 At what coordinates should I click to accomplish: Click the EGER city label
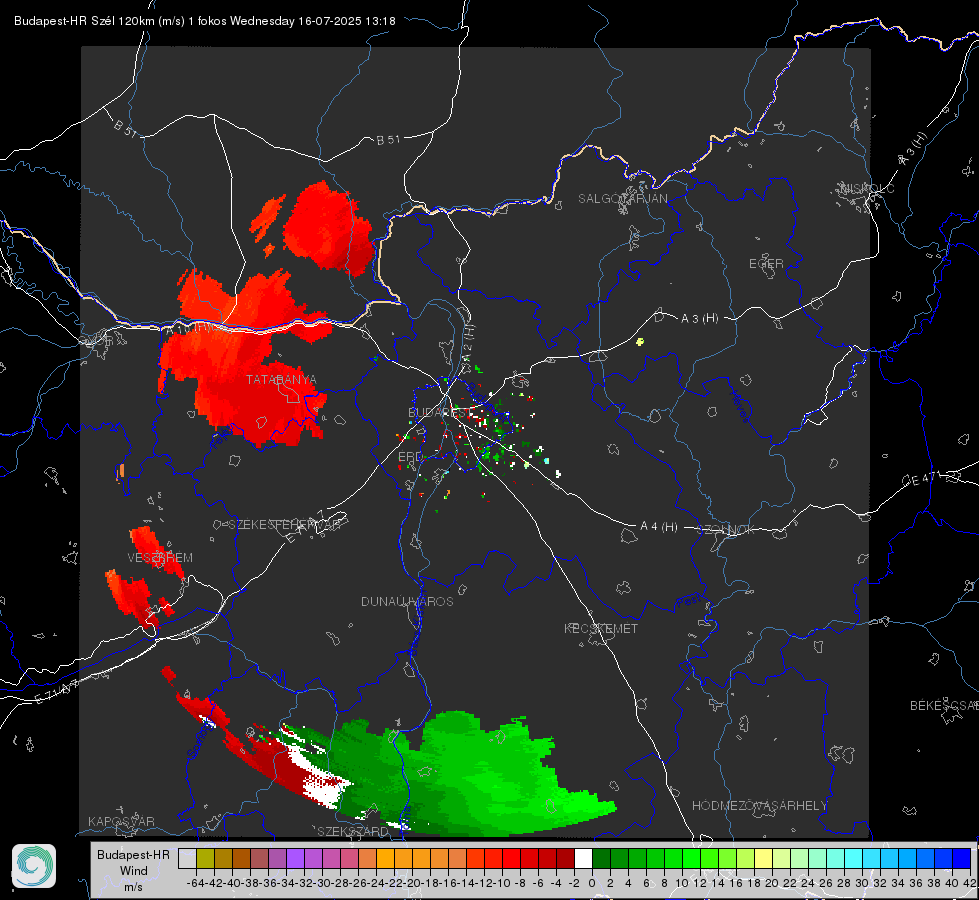[766, 264]
